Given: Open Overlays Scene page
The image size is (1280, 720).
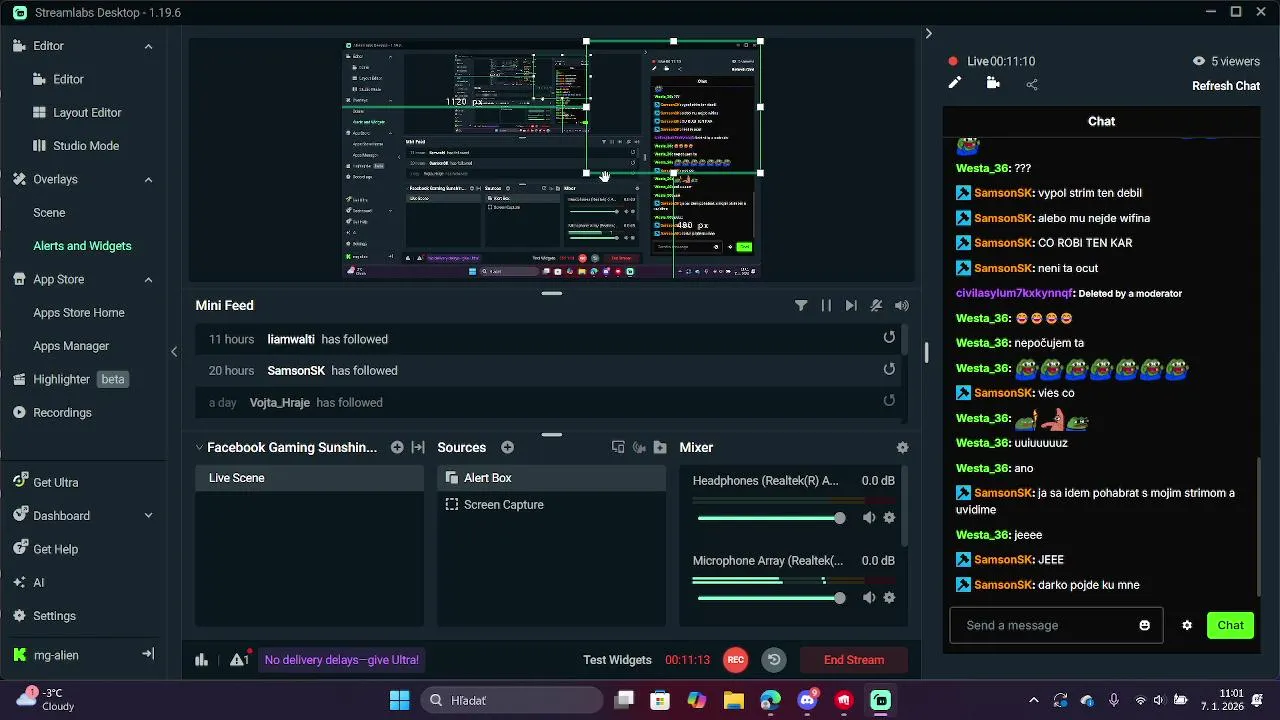Looking at the screenshot, I should pyautogui.click(x=49, y=213).
